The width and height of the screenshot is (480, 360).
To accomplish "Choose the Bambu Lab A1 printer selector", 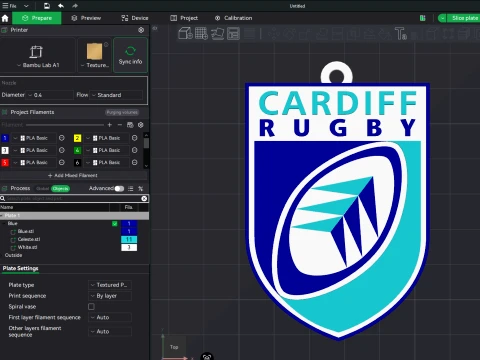I will [37, 55].
